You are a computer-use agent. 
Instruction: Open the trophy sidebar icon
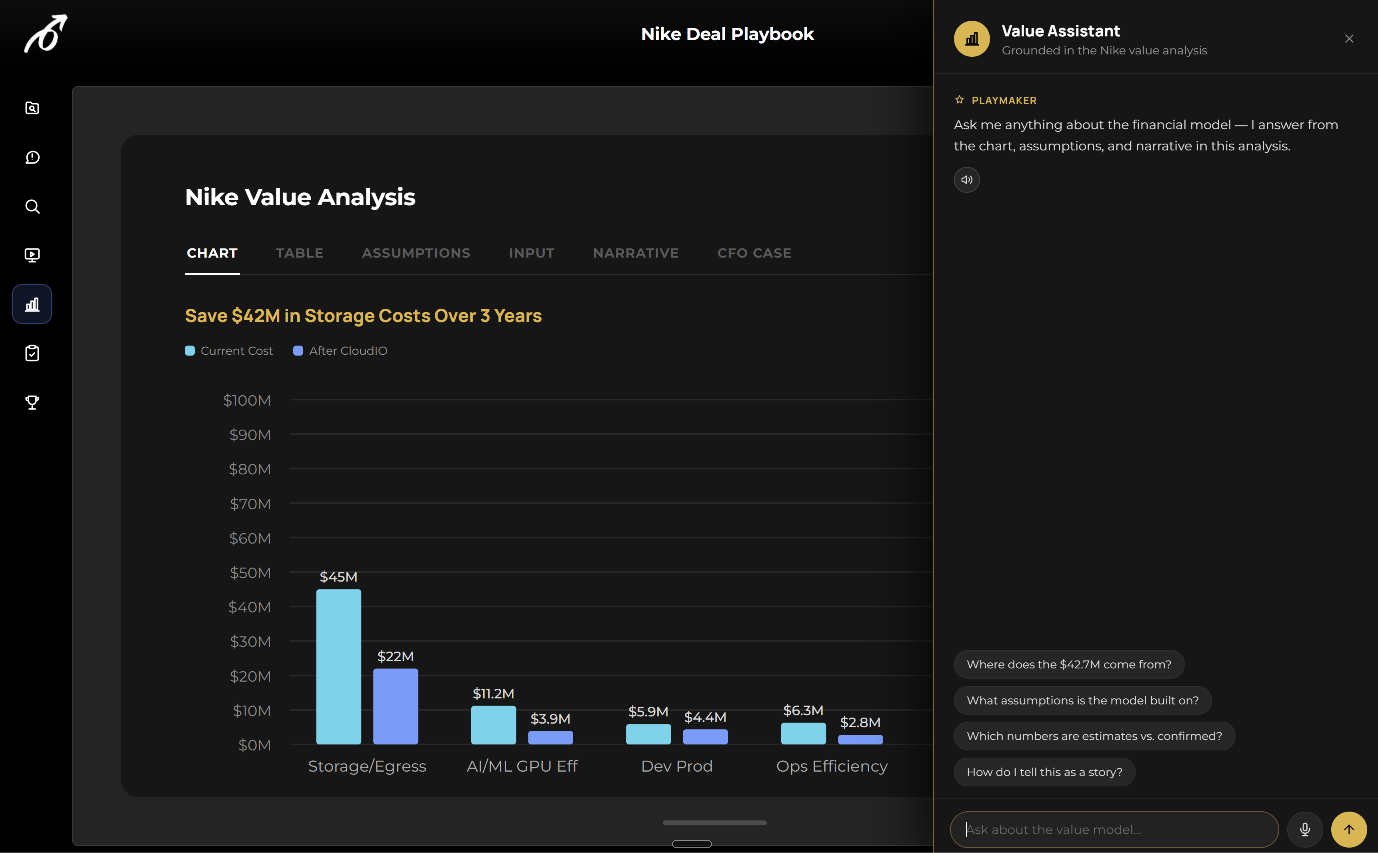(x=32, y=402)
